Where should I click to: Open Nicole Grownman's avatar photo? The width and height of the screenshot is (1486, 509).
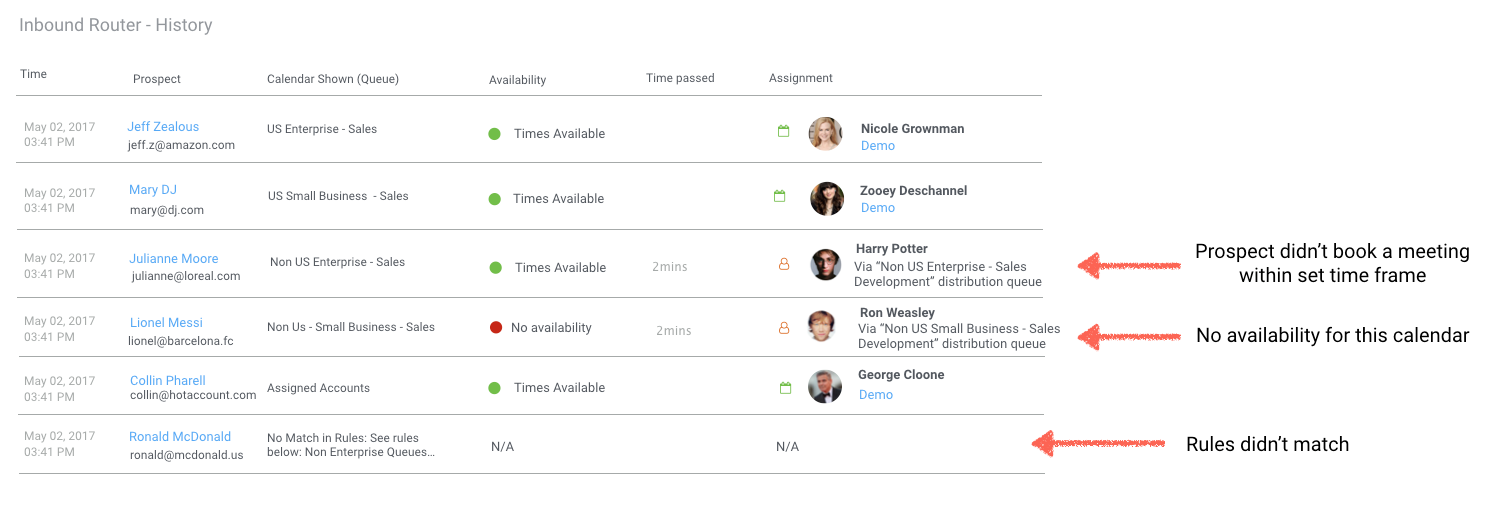tap(826, 134)
